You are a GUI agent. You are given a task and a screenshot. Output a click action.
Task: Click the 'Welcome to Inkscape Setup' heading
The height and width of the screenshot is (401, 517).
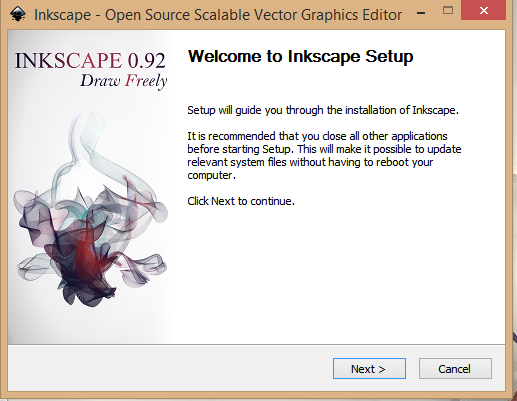(x=300, y=57)
